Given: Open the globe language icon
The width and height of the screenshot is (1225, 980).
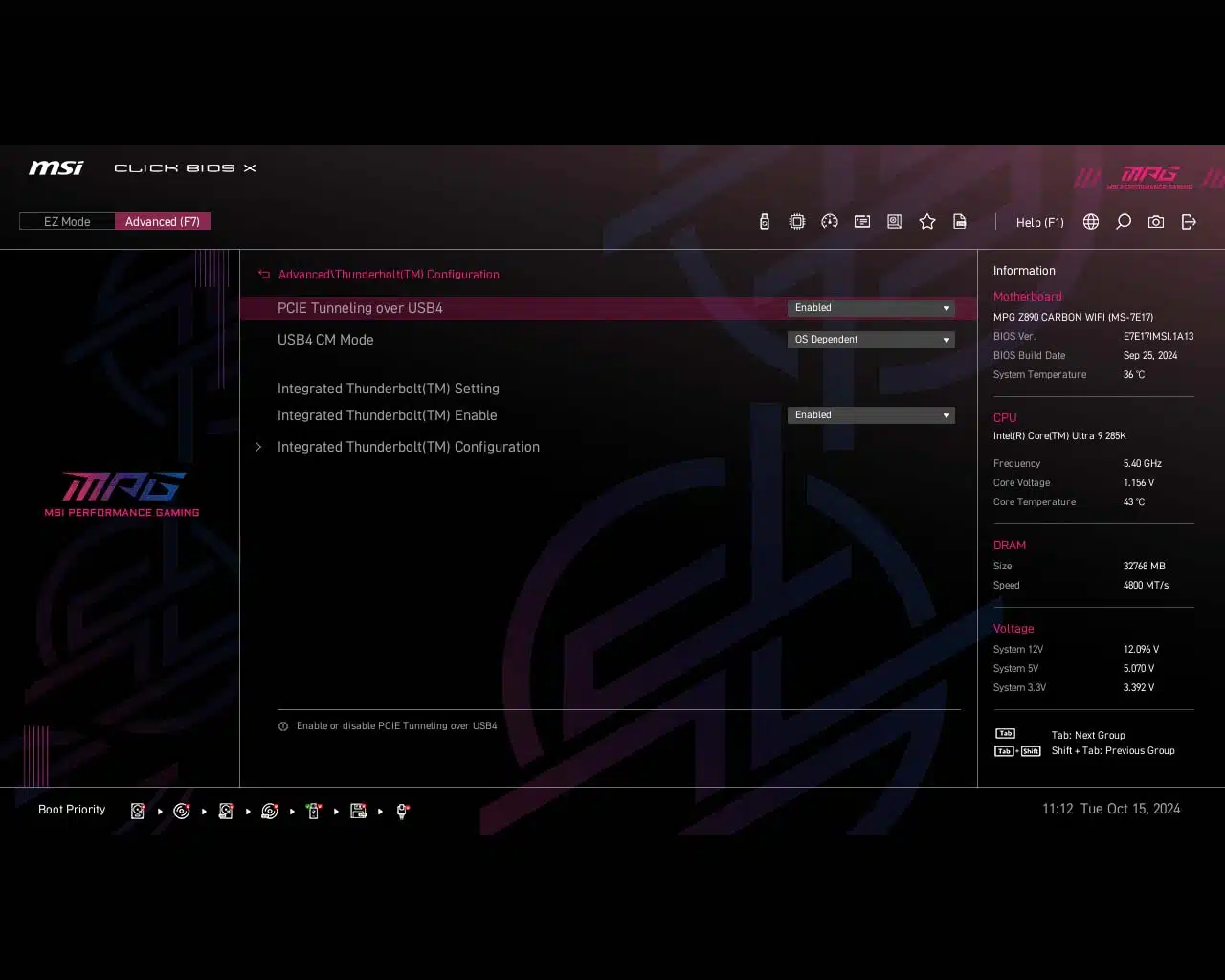Looking at the screenshot, I should (x=1091, y=222).
